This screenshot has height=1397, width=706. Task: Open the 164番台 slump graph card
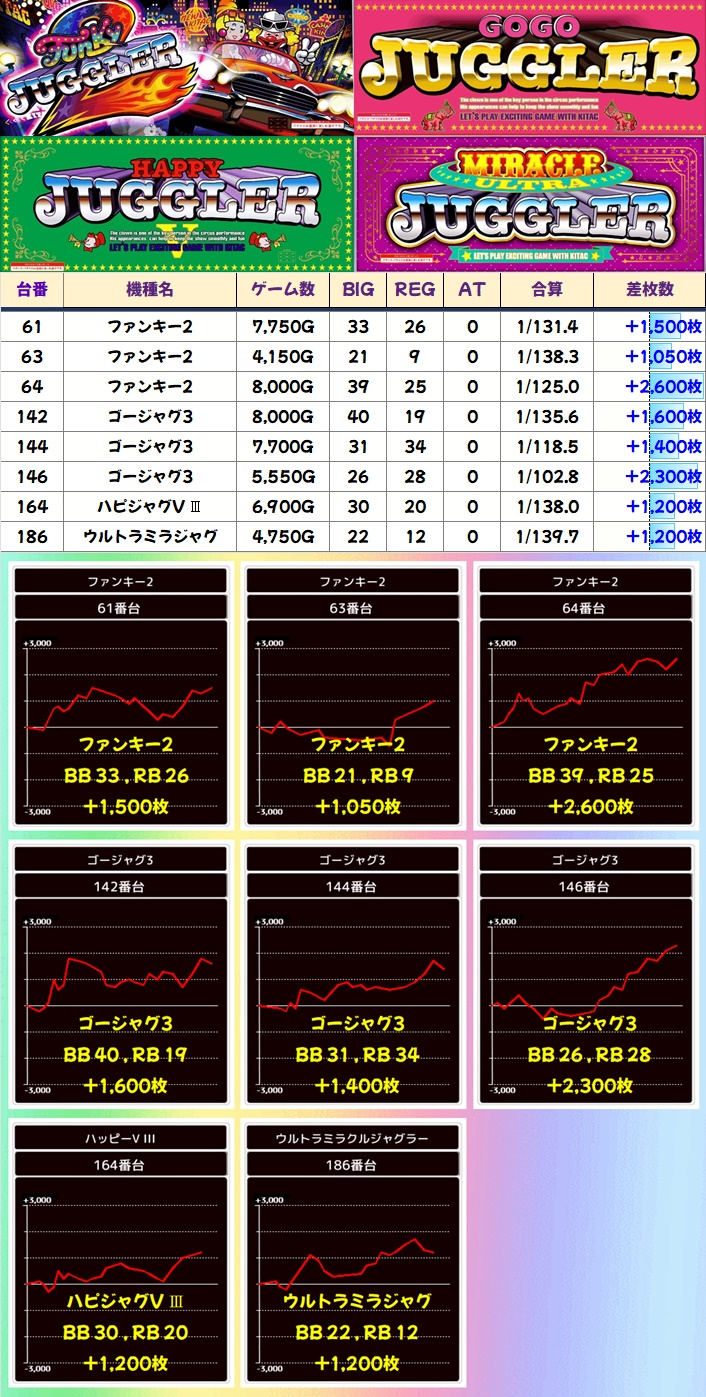coord(120,1253)
